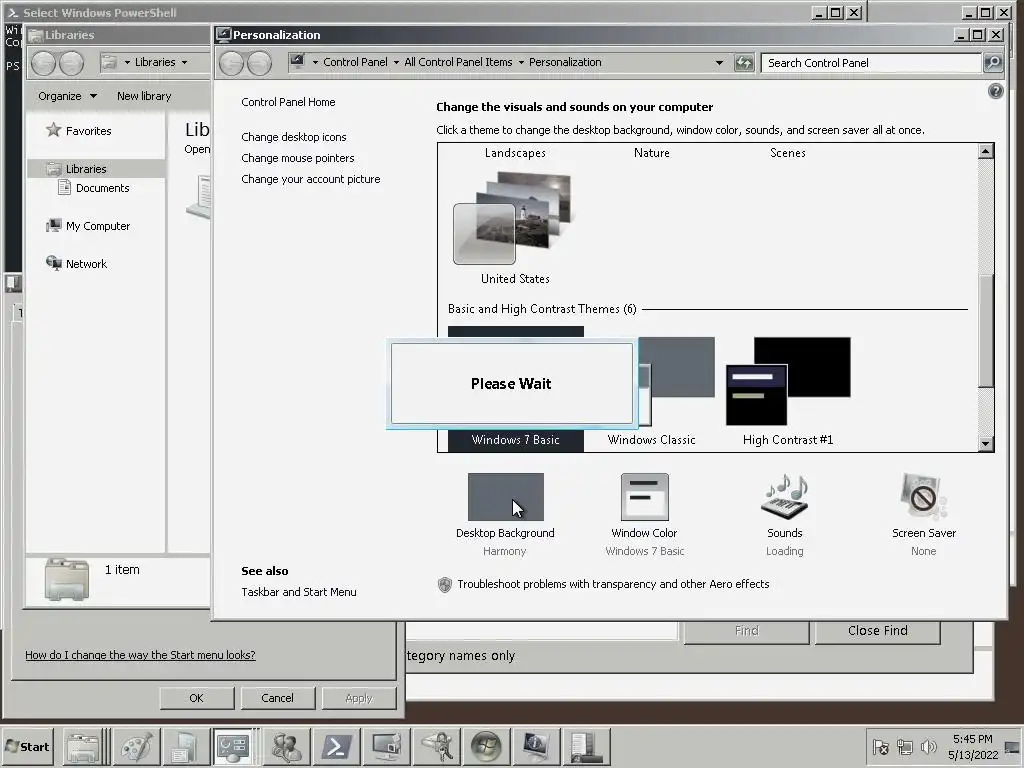This screenshot has width=1024, height=768.
Task: Click Personalization window Forward arrow
Action: (x=259, y=63)
